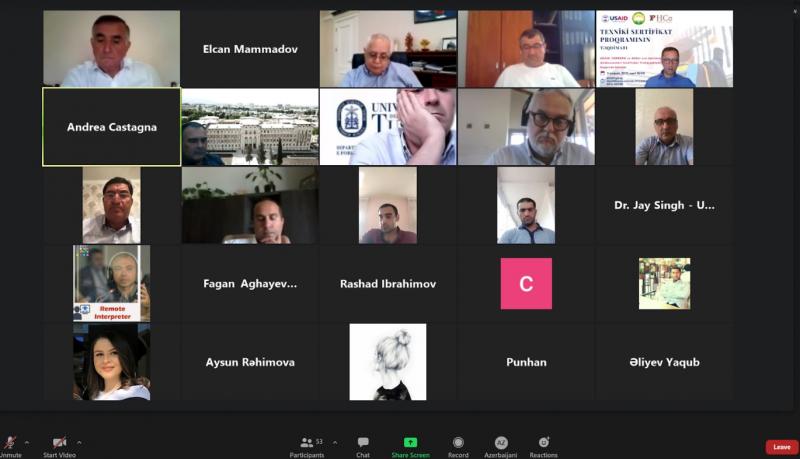The height and width of the screenshot is (459, 800).
Task: Select Elcan Mammadov's participant tile
Action: coord(250,49)
